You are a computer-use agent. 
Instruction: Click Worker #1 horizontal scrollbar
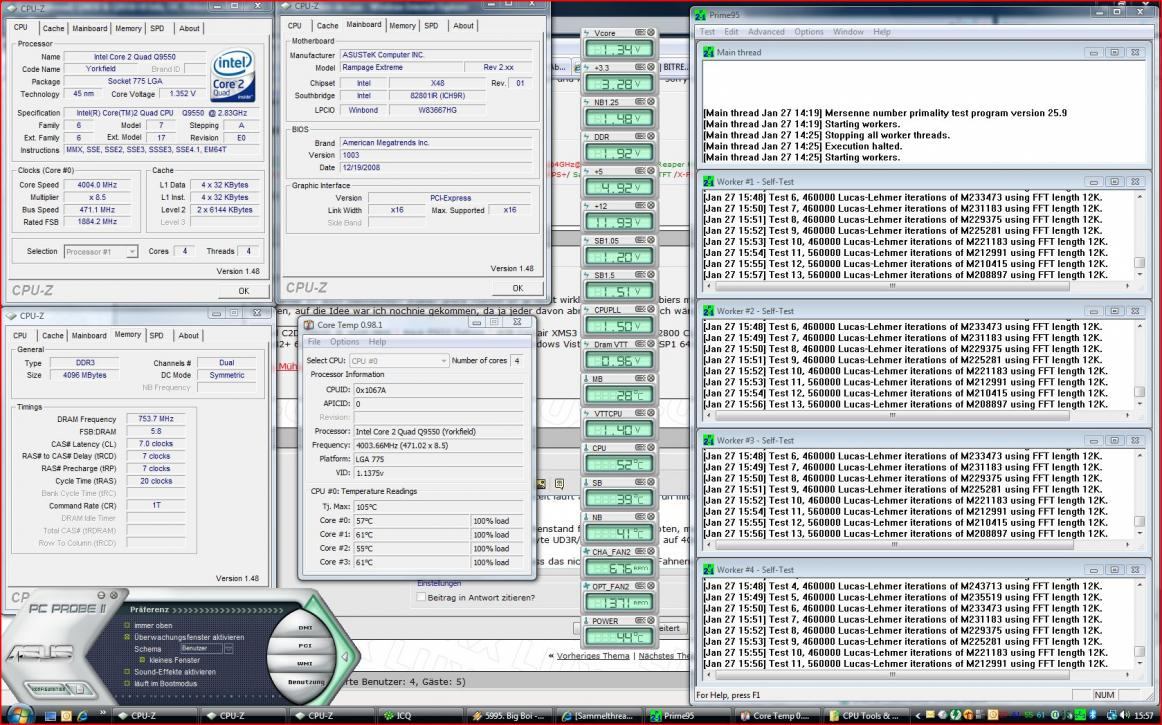(x=917, y=286)
